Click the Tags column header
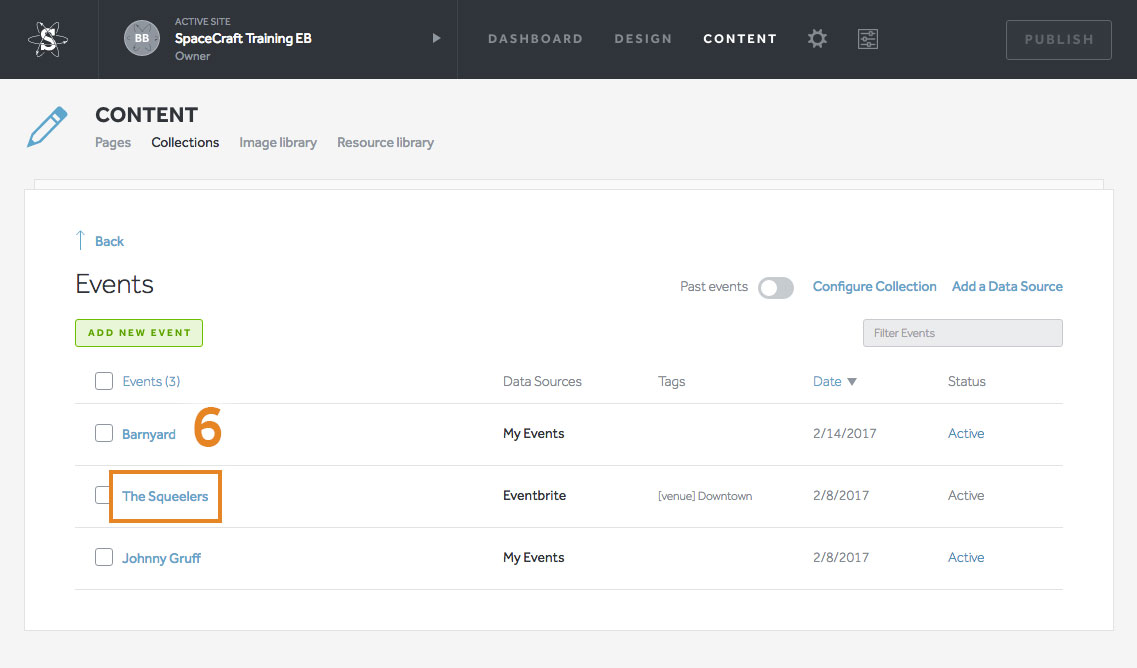Screen dimensions: 1137x668 point(671,382)
